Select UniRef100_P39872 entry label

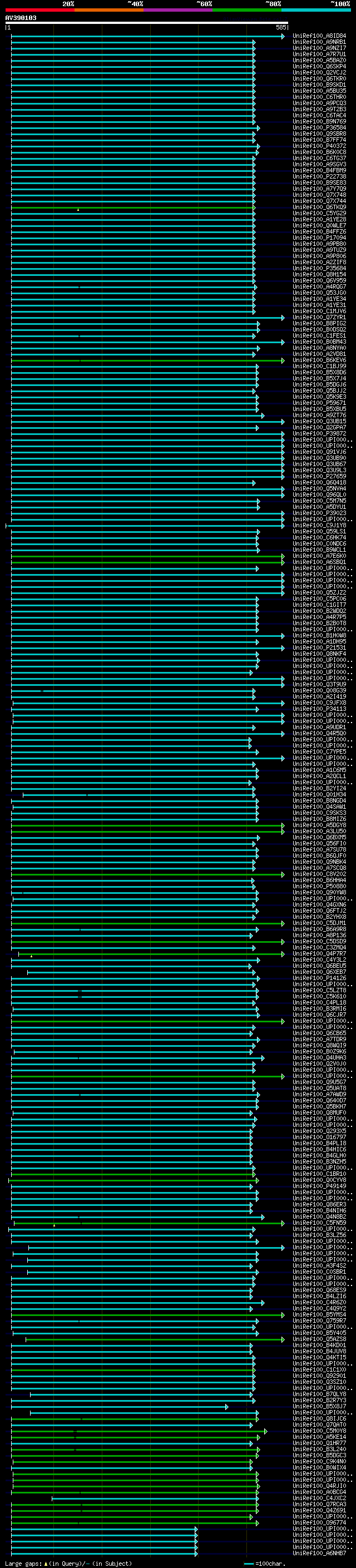coord(319,434)
